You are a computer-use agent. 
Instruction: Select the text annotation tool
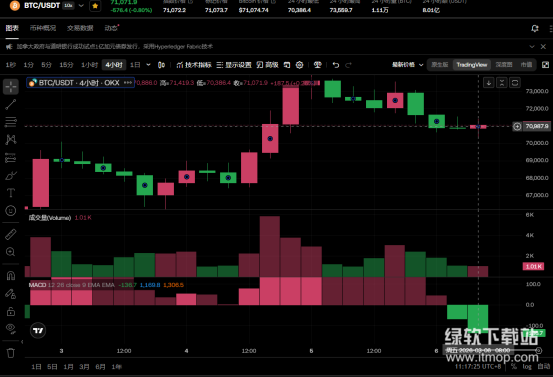[x=11, y=193]
